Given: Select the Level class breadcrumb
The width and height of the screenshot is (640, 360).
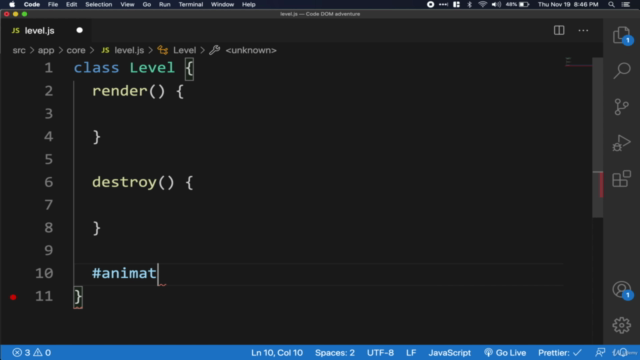Looking at the screenshot, I should coord(177,50).
